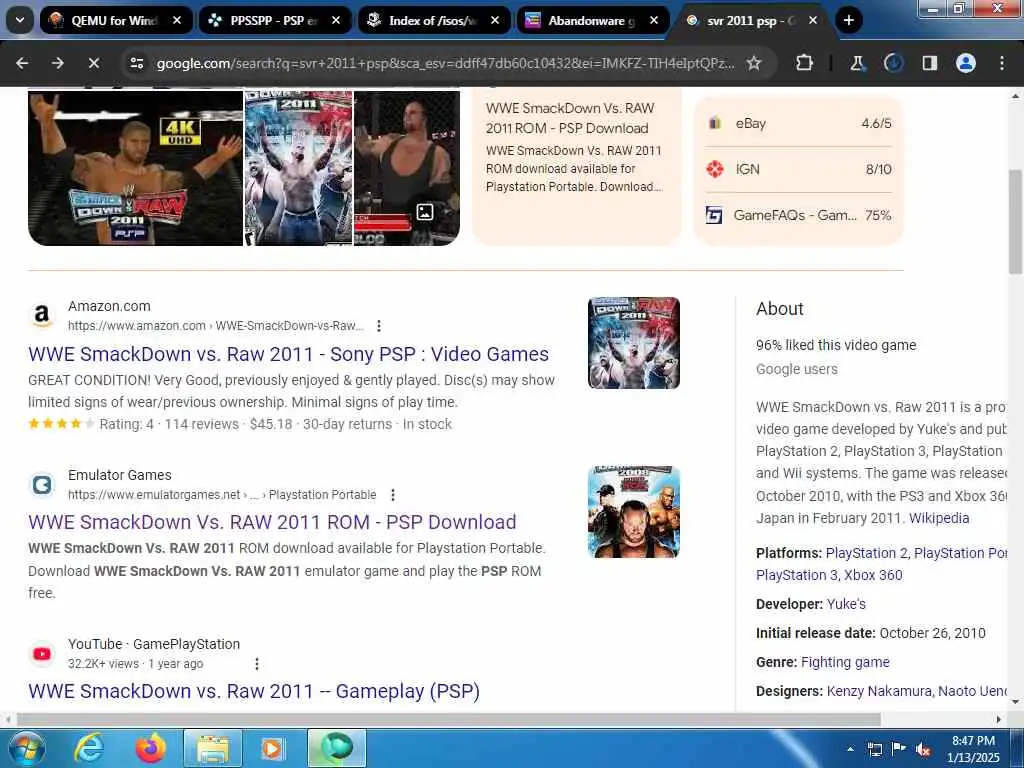Open the Undertaker cage screenshot image

point(407,168)
